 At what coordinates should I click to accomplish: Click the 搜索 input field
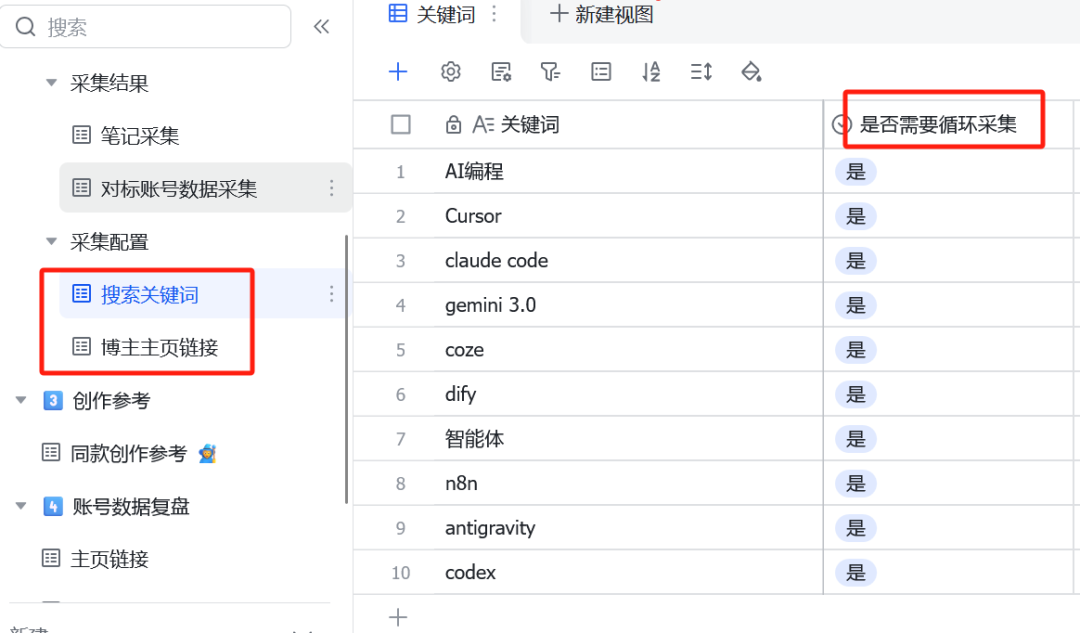point(145,27)
